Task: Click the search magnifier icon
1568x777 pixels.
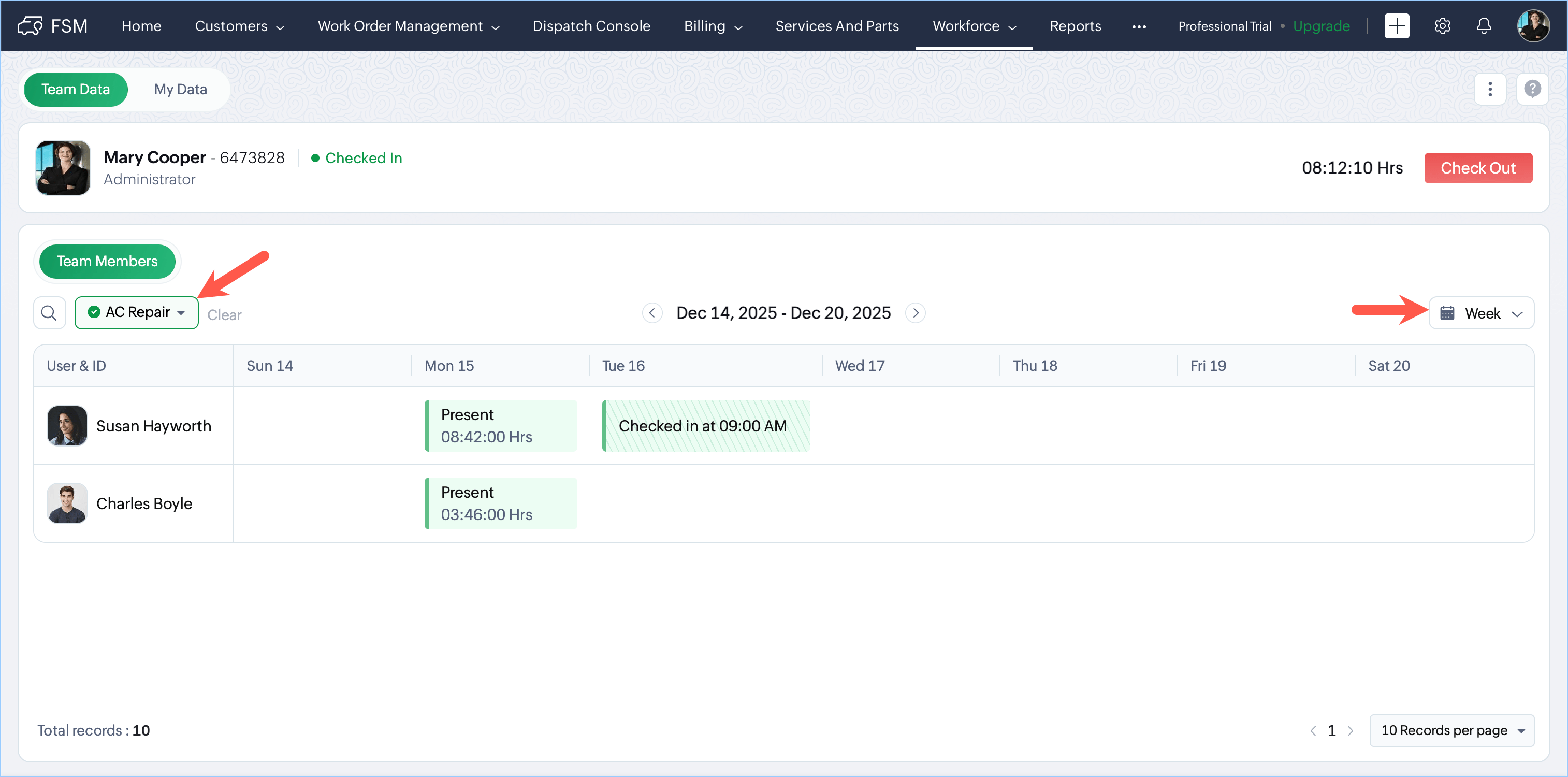Action: (x=49, y=313)
